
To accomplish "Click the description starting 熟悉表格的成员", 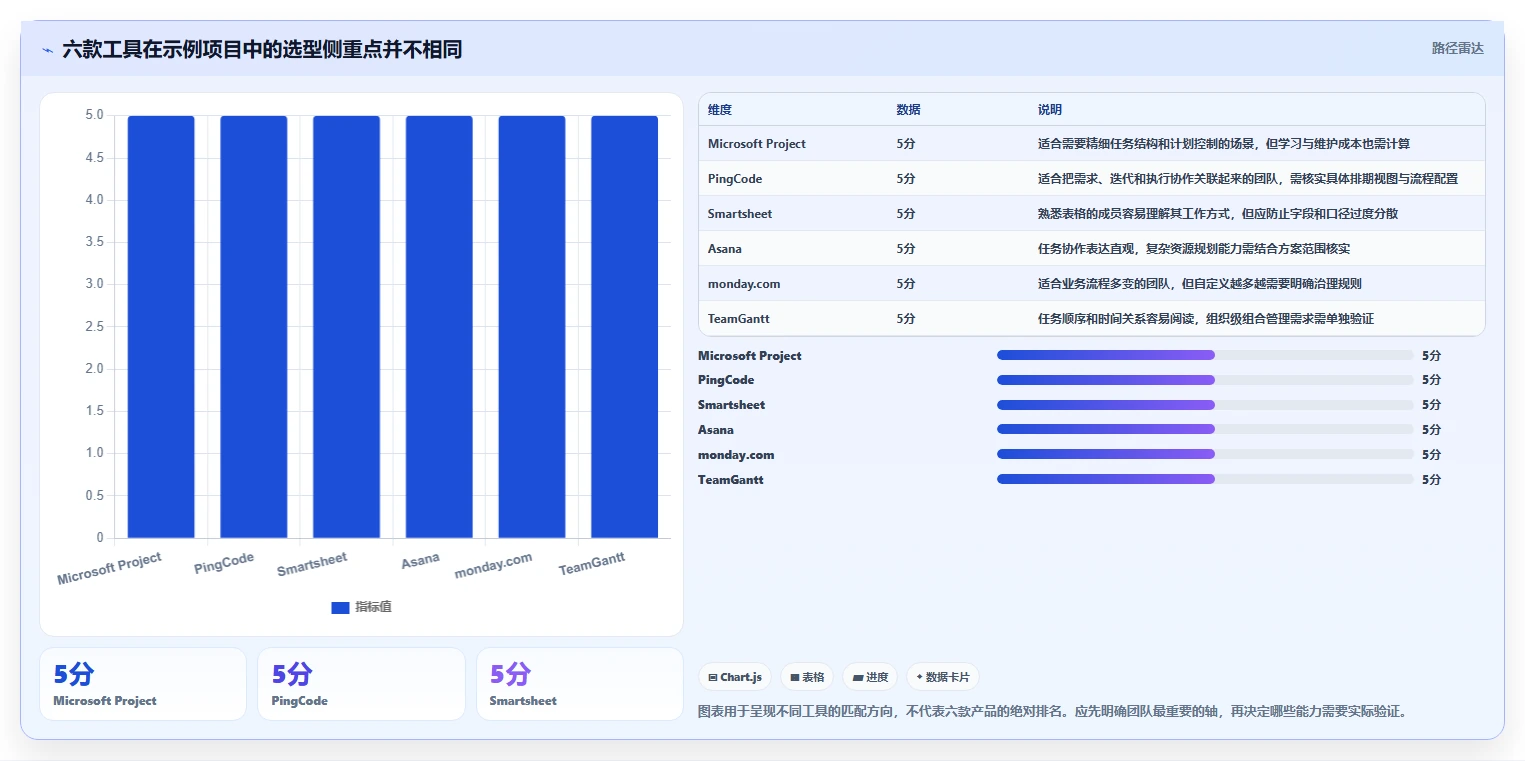I will pyautogui.click(x=1218, y=214).
